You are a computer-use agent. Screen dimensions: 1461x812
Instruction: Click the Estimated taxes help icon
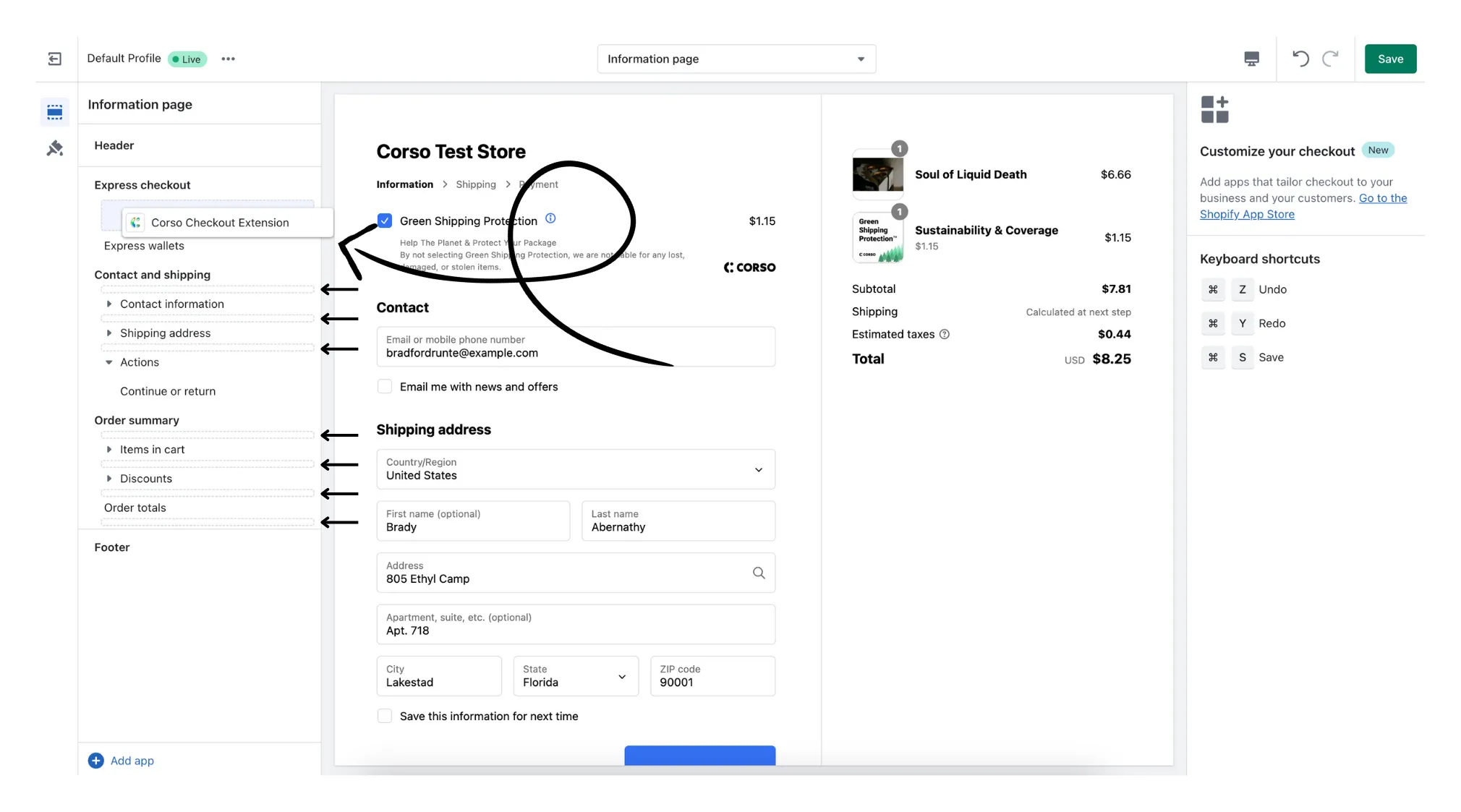tap(945, 334)
